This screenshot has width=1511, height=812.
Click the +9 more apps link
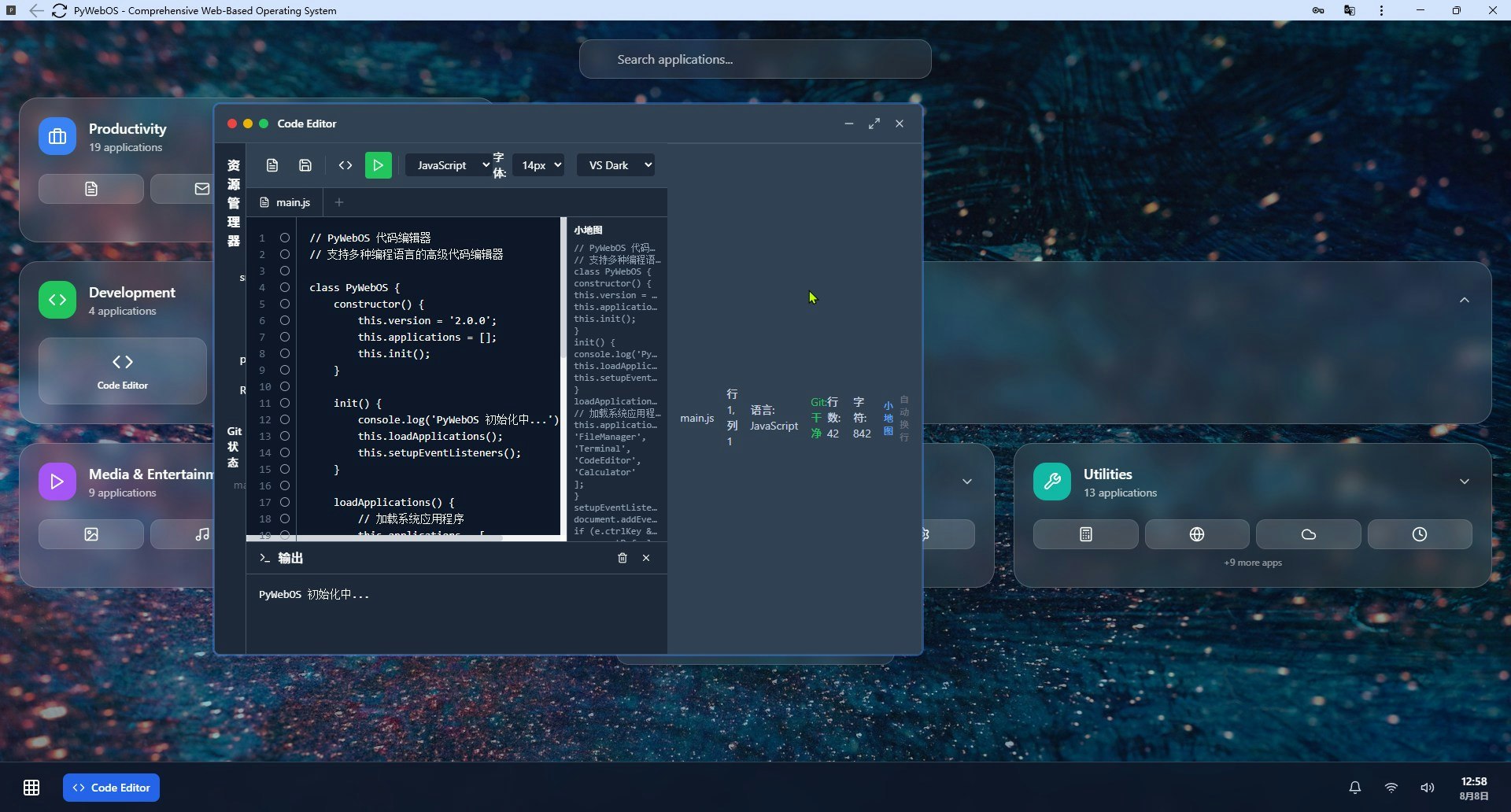pos(1253,563)
